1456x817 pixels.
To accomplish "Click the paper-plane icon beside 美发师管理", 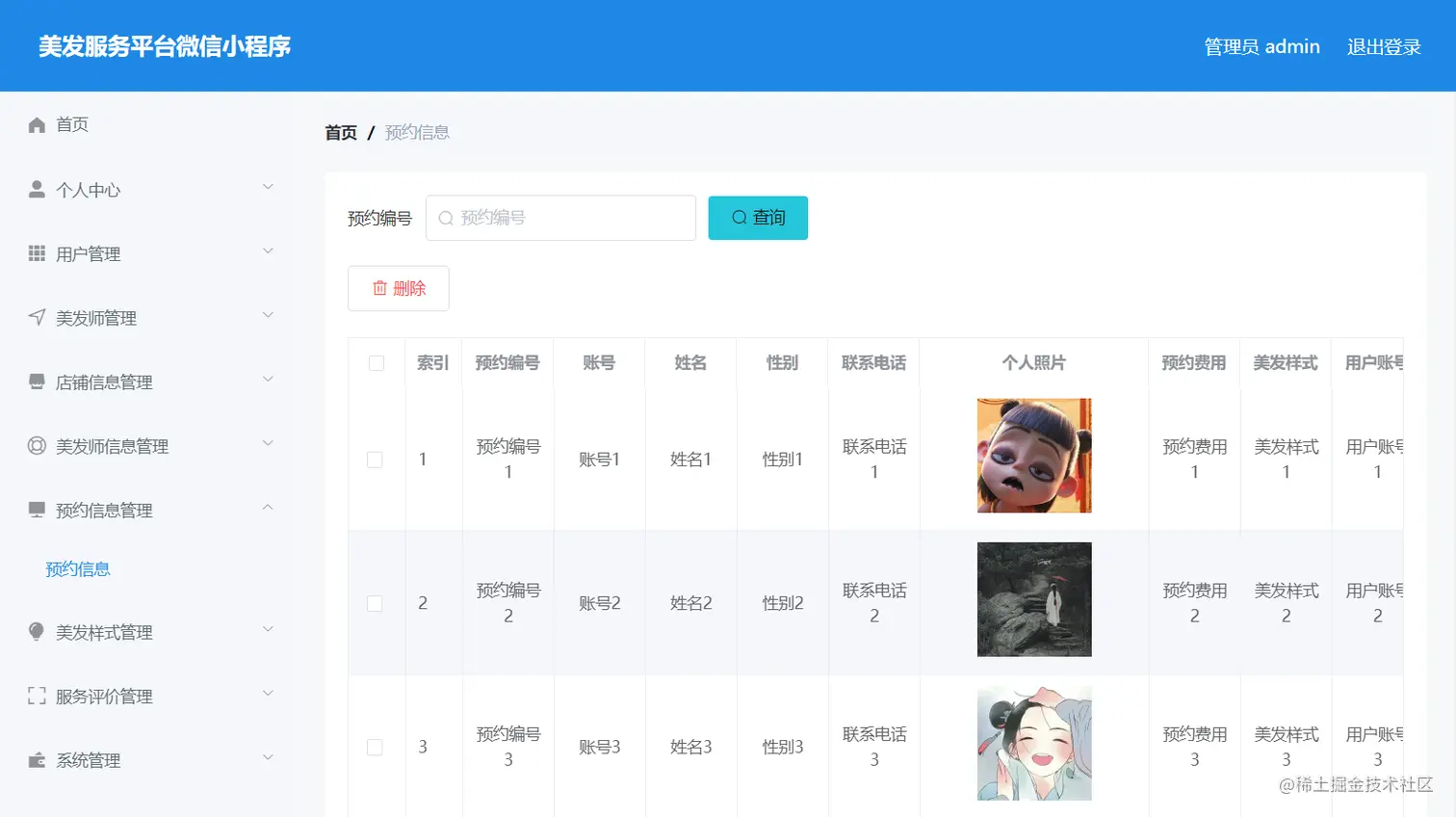I will 37,317.
